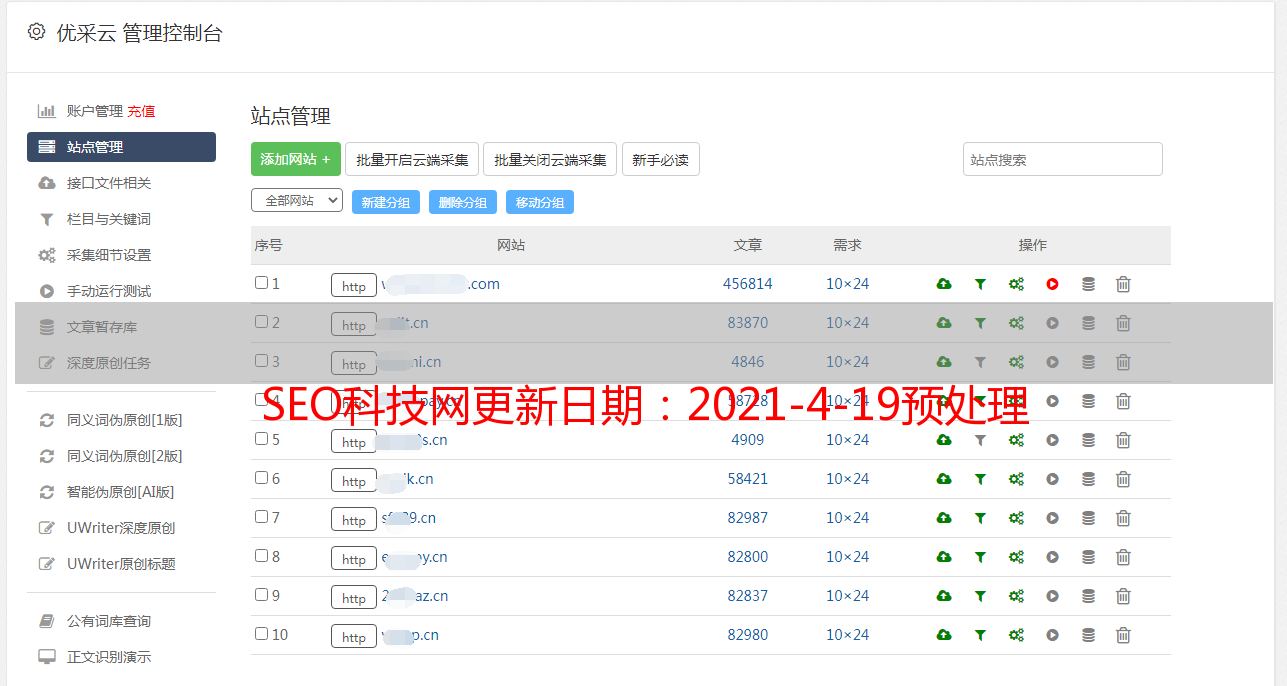
Task: Click the trash icon in row 9
Action: pos(1123,596)
